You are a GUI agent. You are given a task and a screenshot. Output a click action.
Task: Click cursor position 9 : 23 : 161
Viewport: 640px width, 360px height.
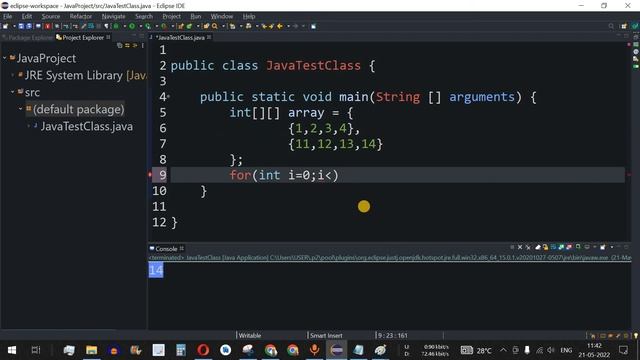[392, 336]
